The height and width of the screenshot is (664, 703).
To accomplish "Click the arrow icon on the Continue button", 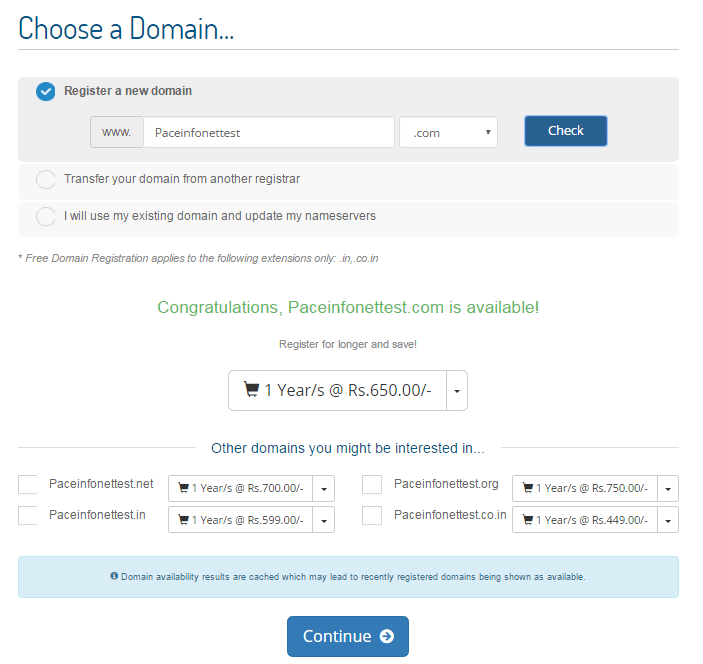I will click(x=387, y=637).
